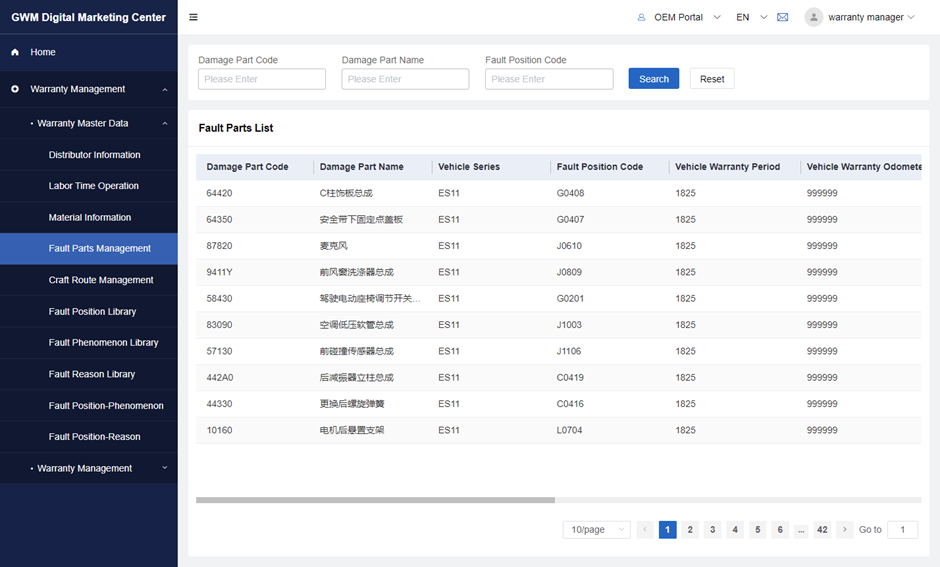
Task: Click the warranty manager avatar
Action: tap(814, 17)
